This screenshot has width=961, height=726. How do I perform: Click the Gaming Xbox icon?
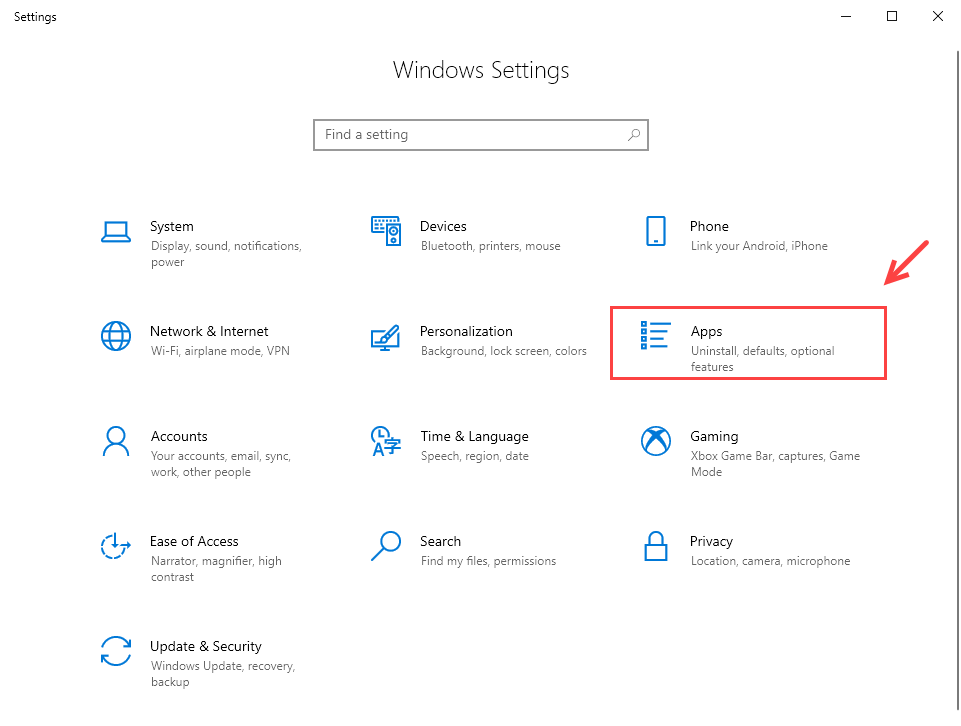656,441
